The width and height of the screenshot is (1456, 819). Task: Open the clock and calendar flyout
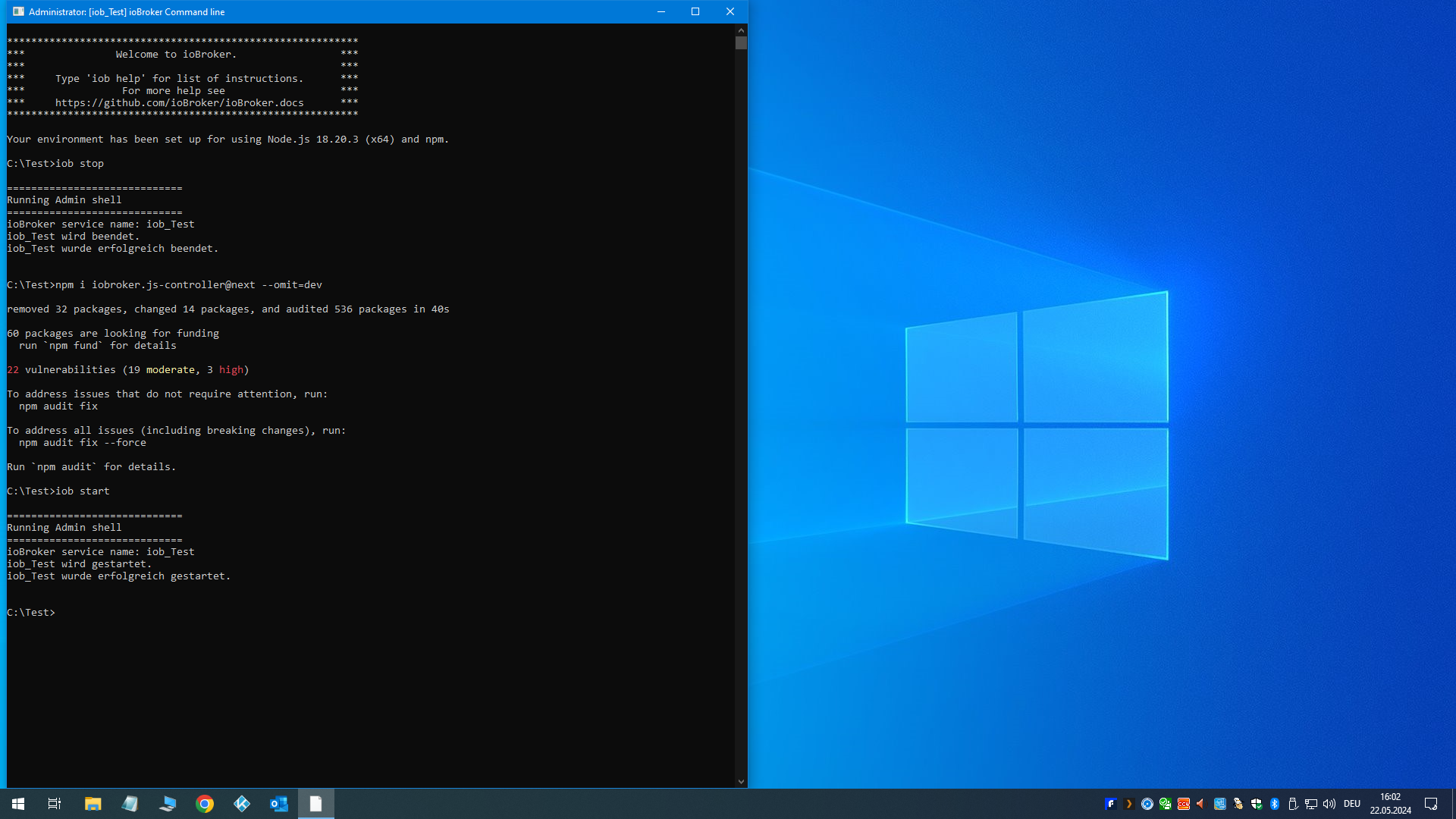click(1391, 804)
